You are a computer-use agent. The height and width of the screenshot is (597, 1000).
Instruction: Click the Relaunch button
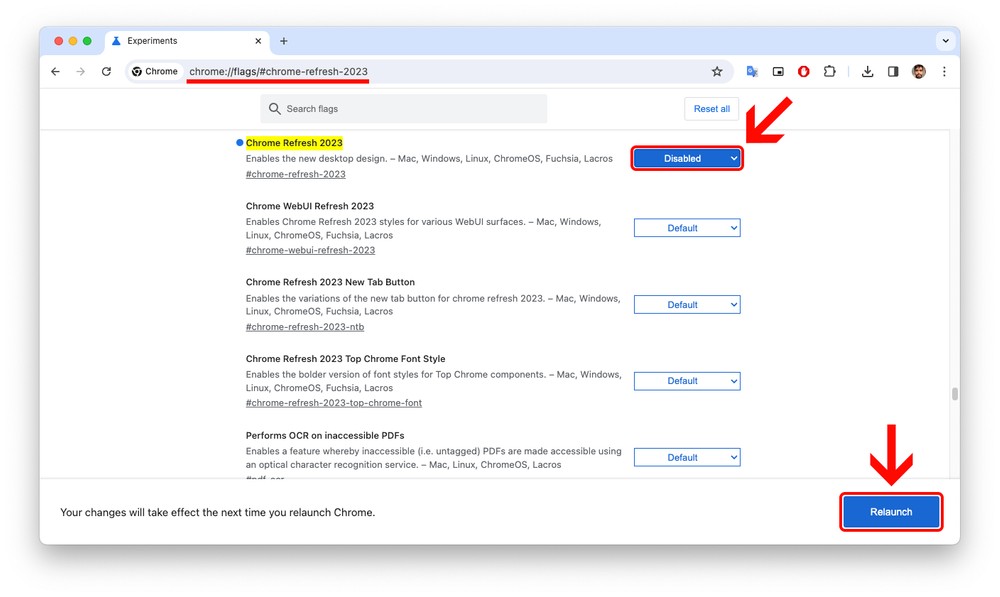(x=891, y=512)
